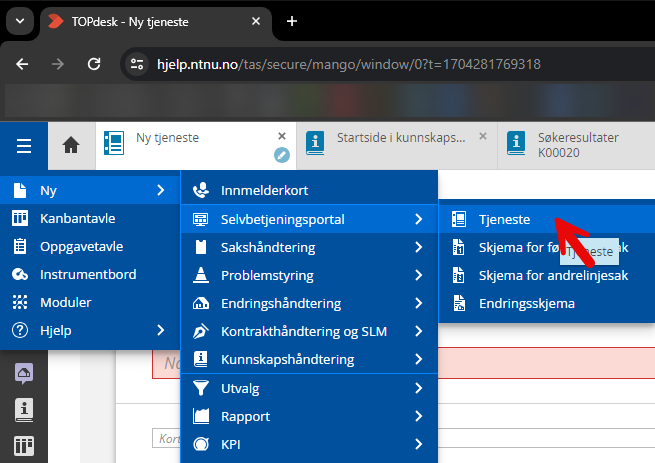This screenshot has width=655, height=463.
Task: Go to the TOPdesk home tab
Action: coord(71,145)
